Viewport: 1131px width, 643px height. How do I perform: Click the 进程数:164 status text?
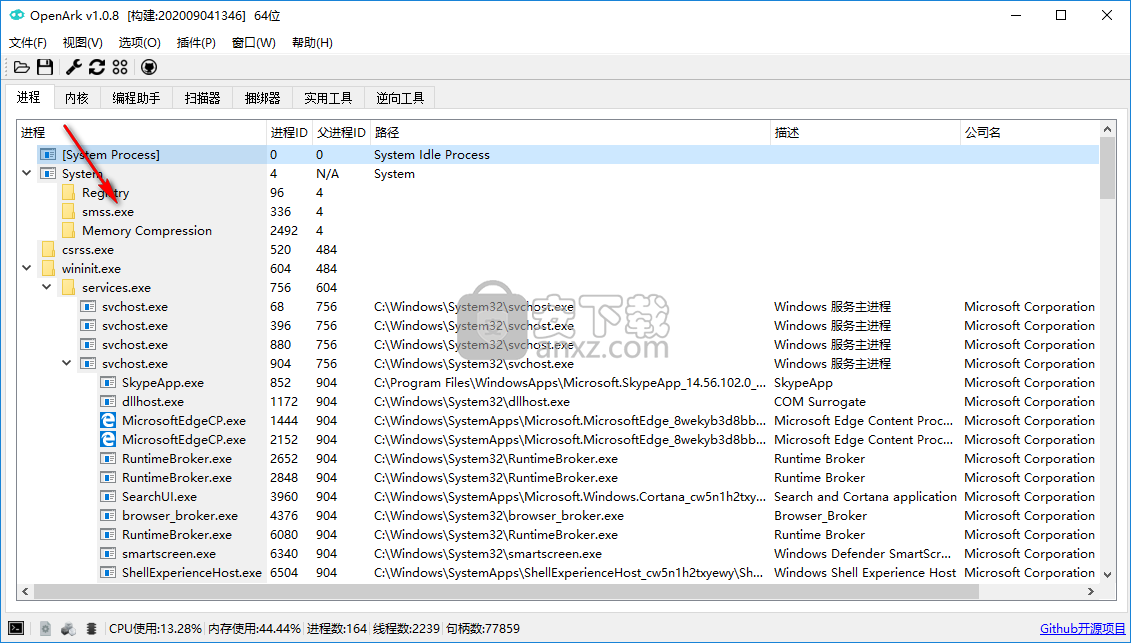click(x=337, y=629)
